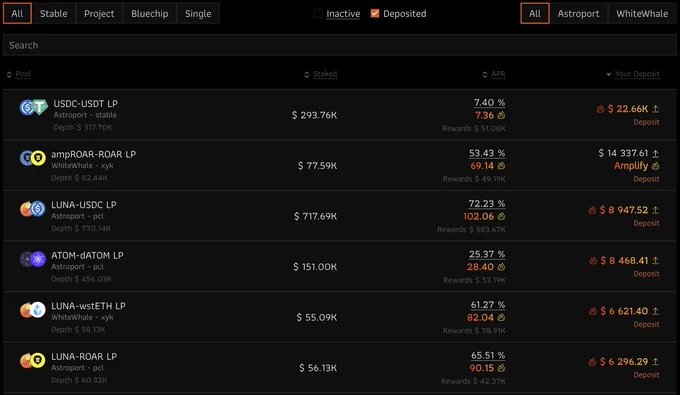Select the All DEX filter tab
This screenshot has height=395, width=680.
[535, 13]
